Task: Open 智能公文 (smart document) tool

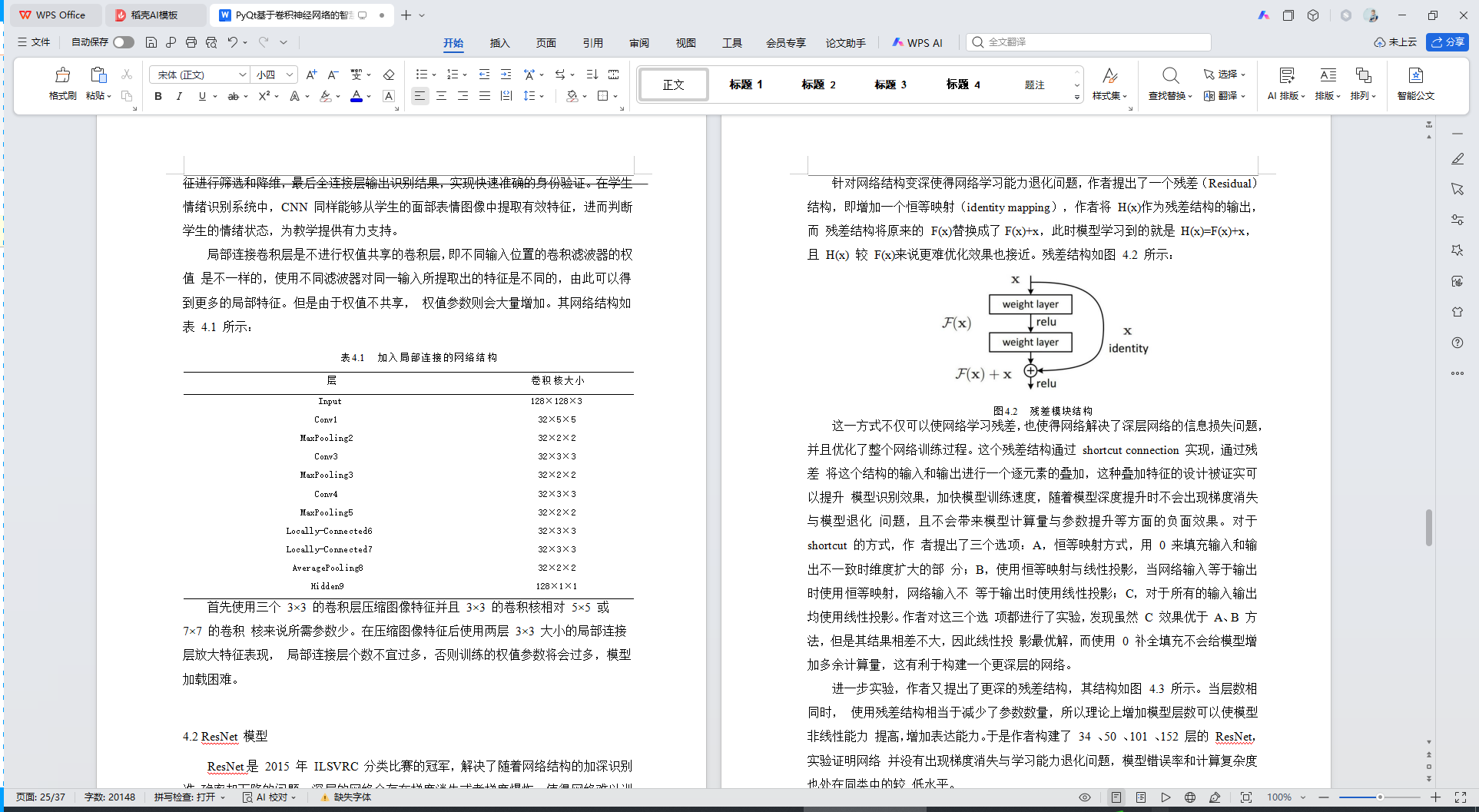Action: (x=1416, y=84)
